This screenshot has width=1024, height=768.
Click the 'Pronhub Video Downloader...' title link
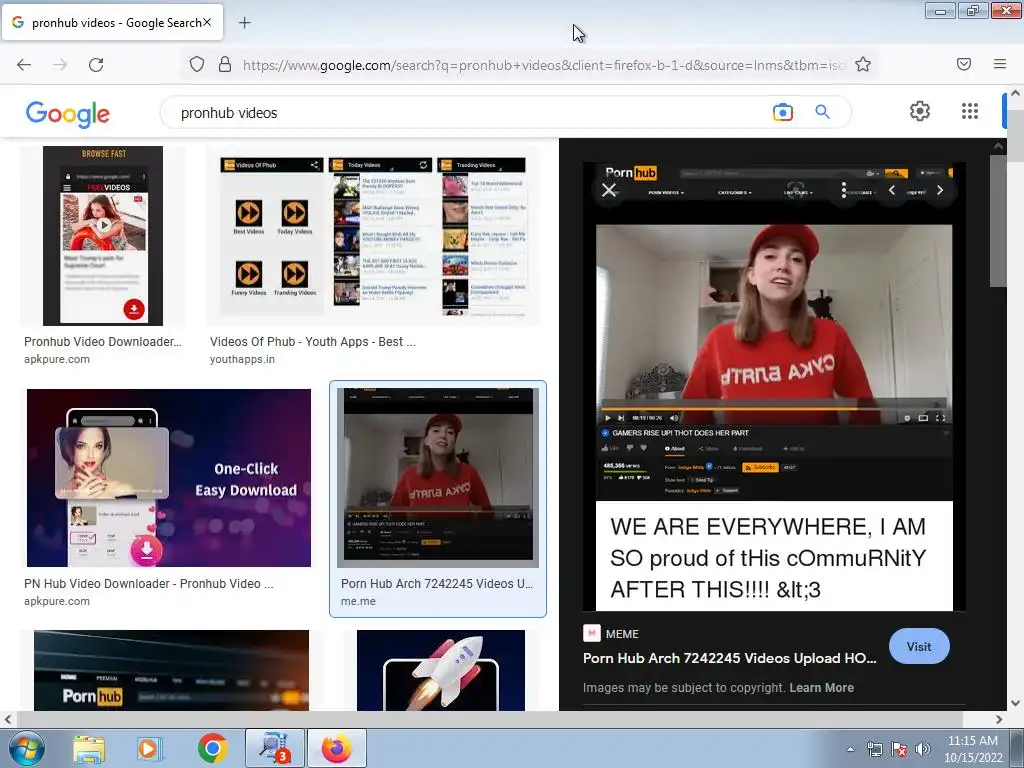[x=103, y=342]
